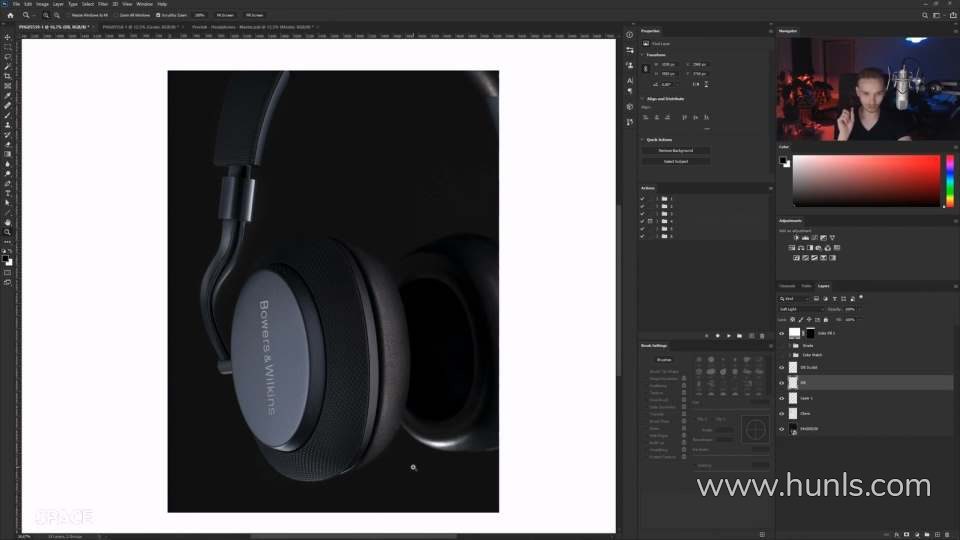Click play in the Actions panel

tap(729, 336)
